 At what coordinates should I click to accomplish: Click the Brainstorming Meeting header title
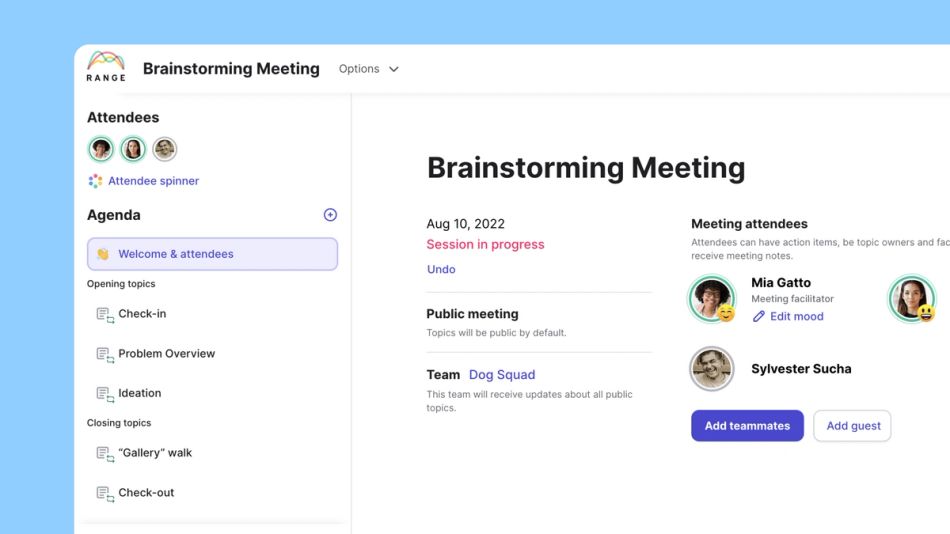231,68
